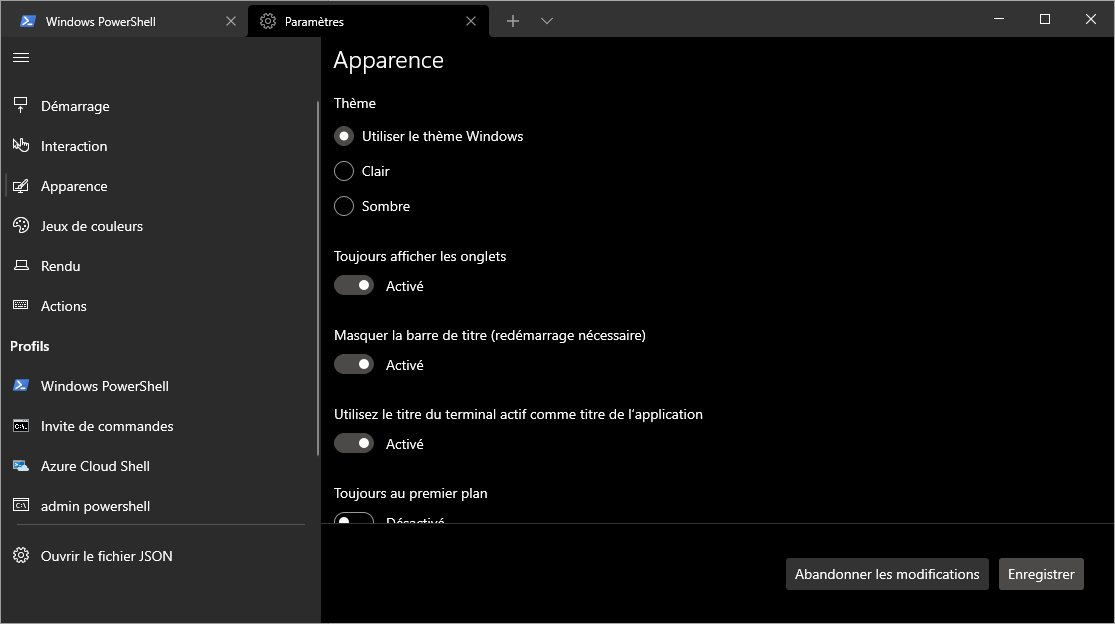Viewport: 1115px width, 624px height.
Task: Click the Jeux de couleurs palette icon
Action: tap(20, 226)
